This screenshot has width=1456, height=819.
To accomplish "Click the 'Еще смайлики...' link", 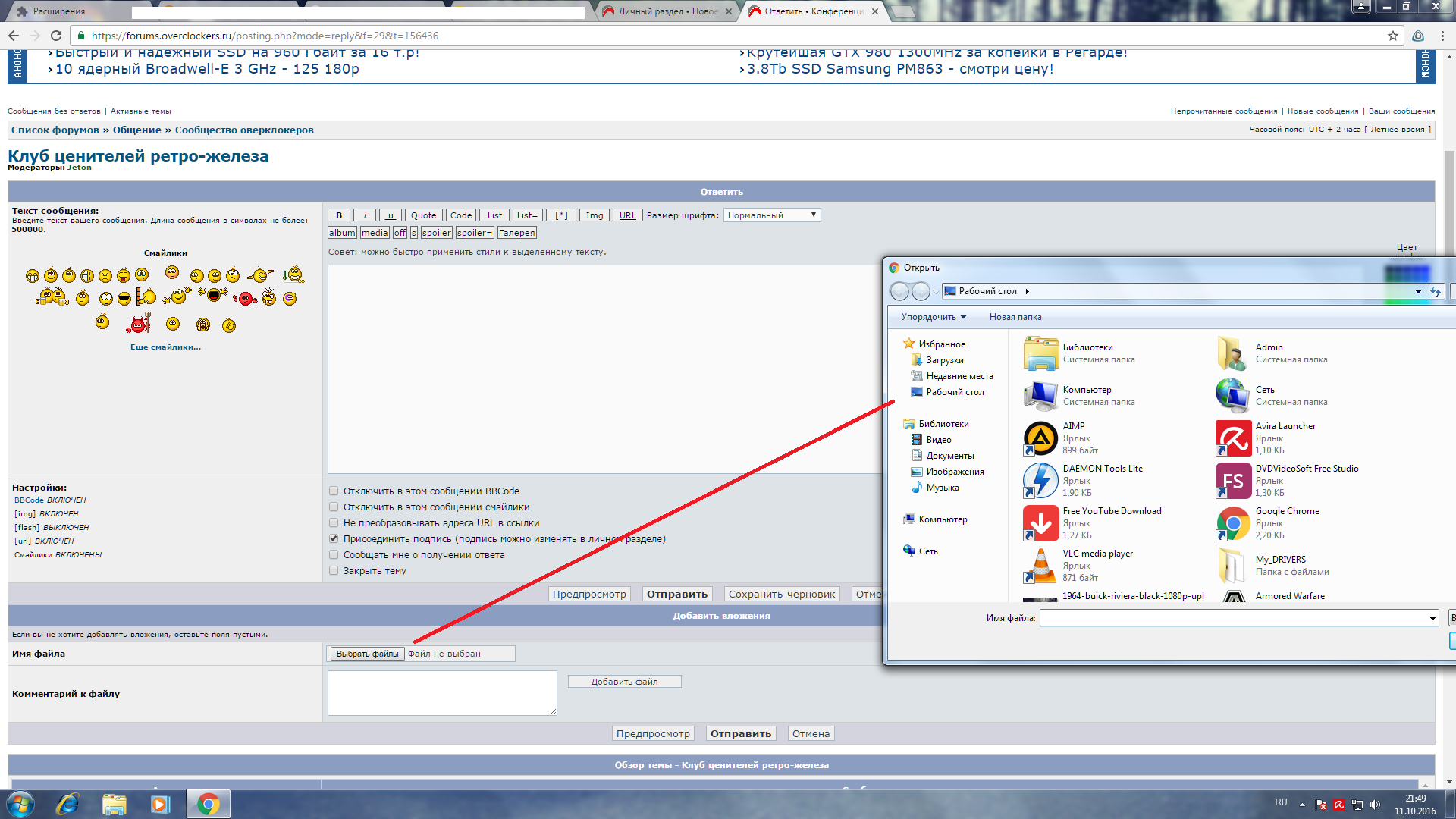I will pyautogui.click(x=165, y=347).
